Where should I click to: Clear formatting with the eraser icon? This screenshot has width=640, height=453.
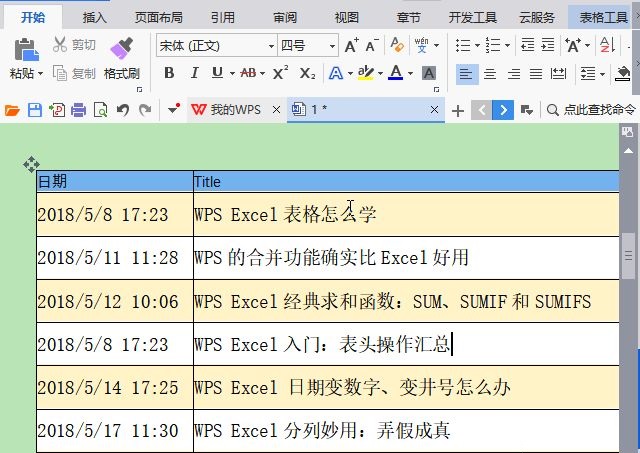[x=397, y=45]
